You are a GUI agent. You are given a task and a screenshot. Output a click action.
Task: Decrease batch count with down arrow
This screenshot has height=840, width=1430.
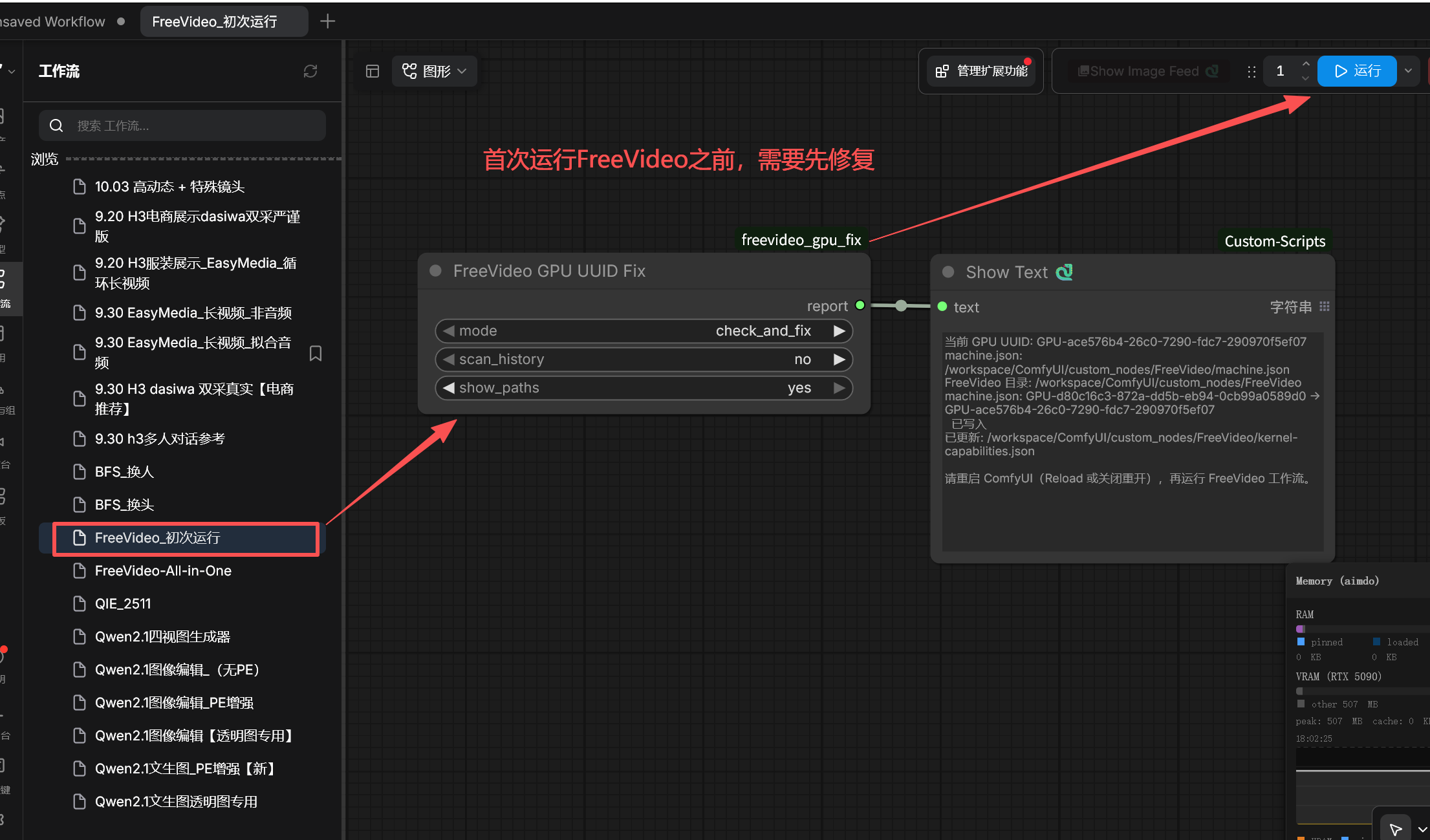coord(1306,78)
